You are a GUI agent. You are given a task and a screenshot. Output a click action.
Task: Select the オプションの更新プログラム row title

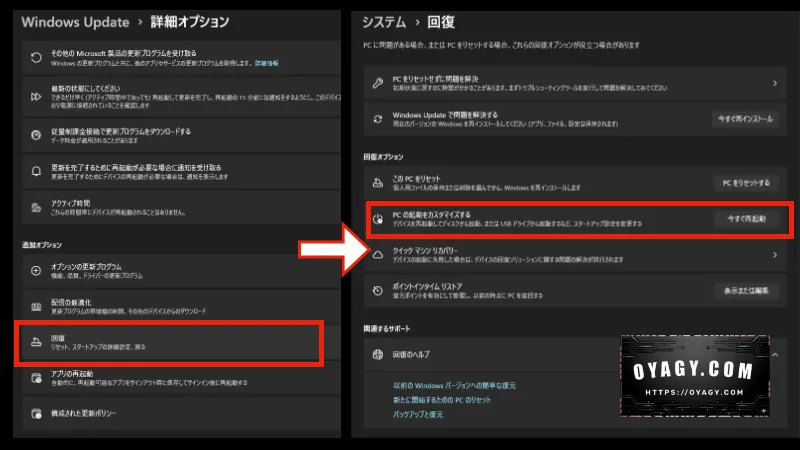(x=86, y=266)
